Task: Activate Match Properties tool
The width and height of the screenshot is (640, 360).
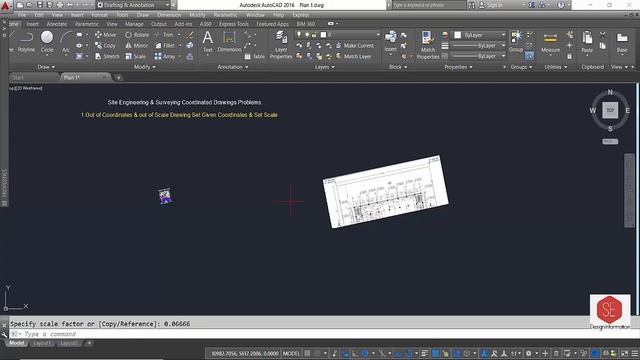Action: pos(428,45)
